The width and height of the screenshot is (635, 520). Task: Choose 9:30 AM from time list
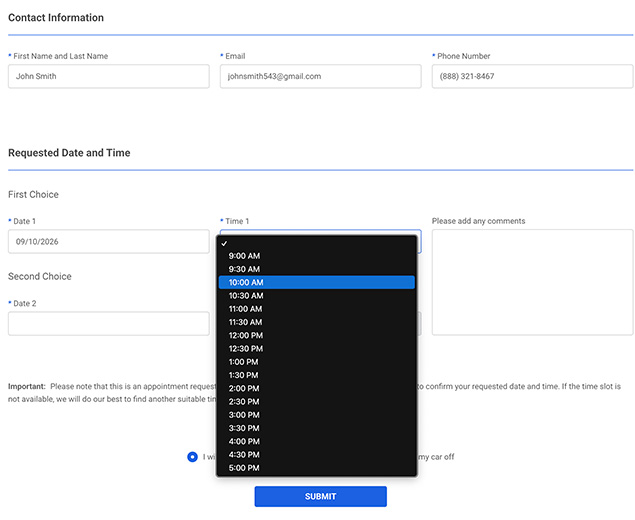317,269
